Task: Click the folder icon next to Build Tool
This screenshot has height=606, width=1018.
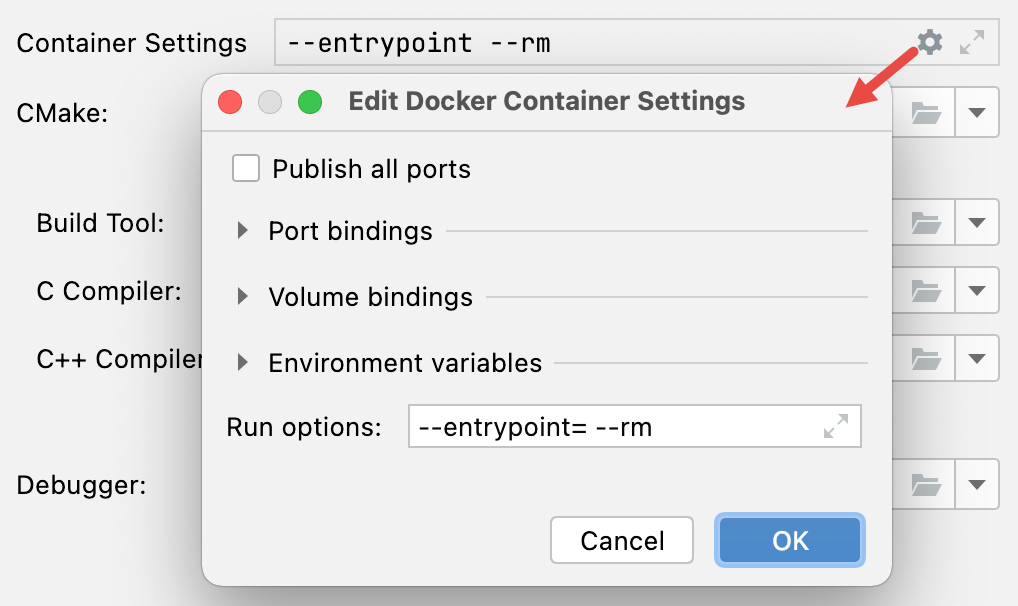Action: tap(924, 222)
